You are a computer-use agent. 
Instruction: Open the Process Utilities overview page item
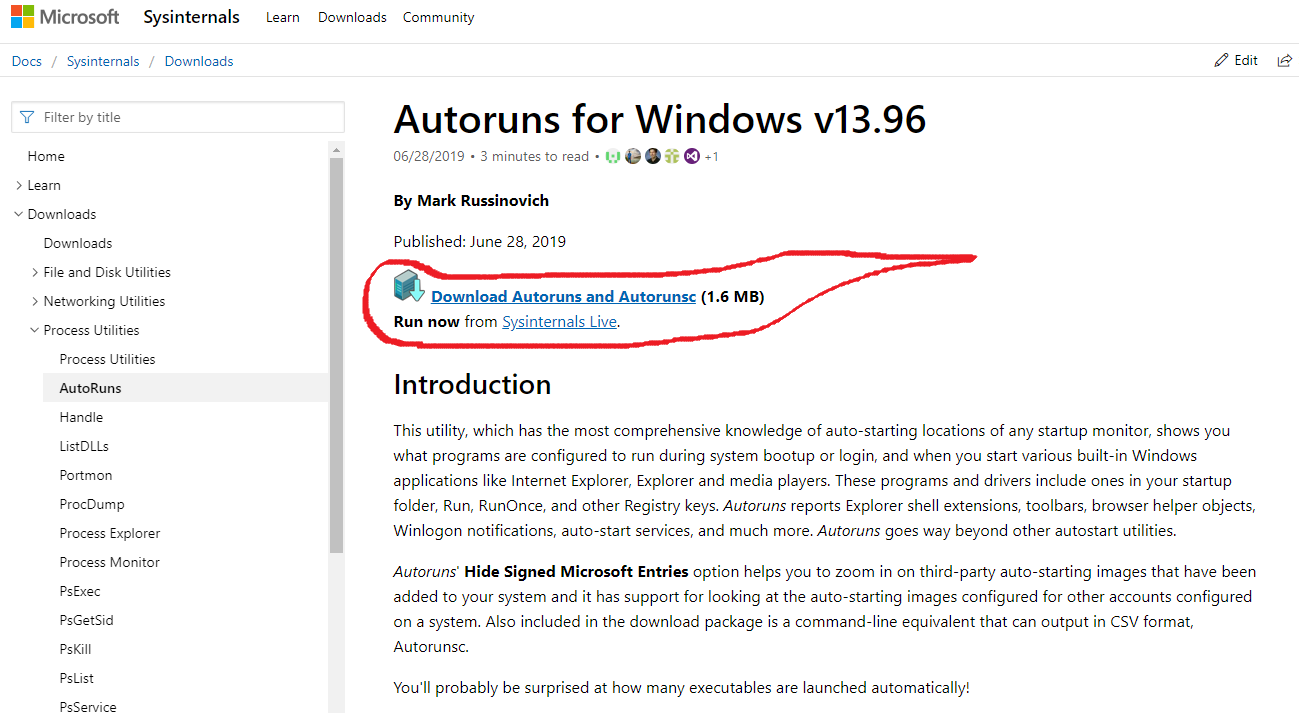coord(108,359)
